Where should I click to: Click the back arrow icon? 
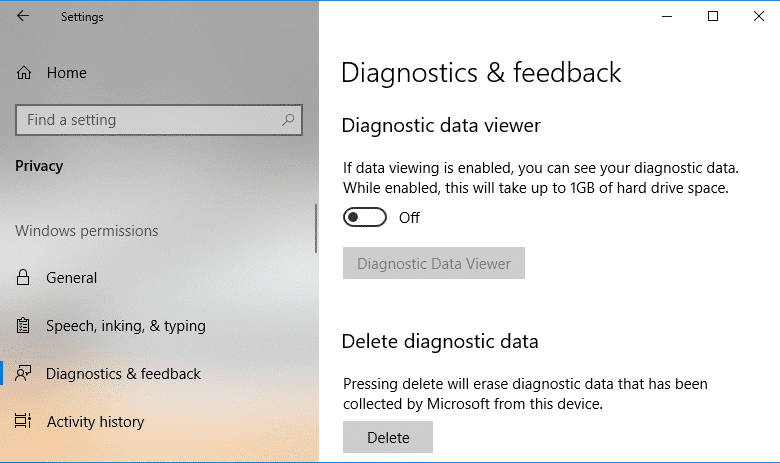click(23, 16)
